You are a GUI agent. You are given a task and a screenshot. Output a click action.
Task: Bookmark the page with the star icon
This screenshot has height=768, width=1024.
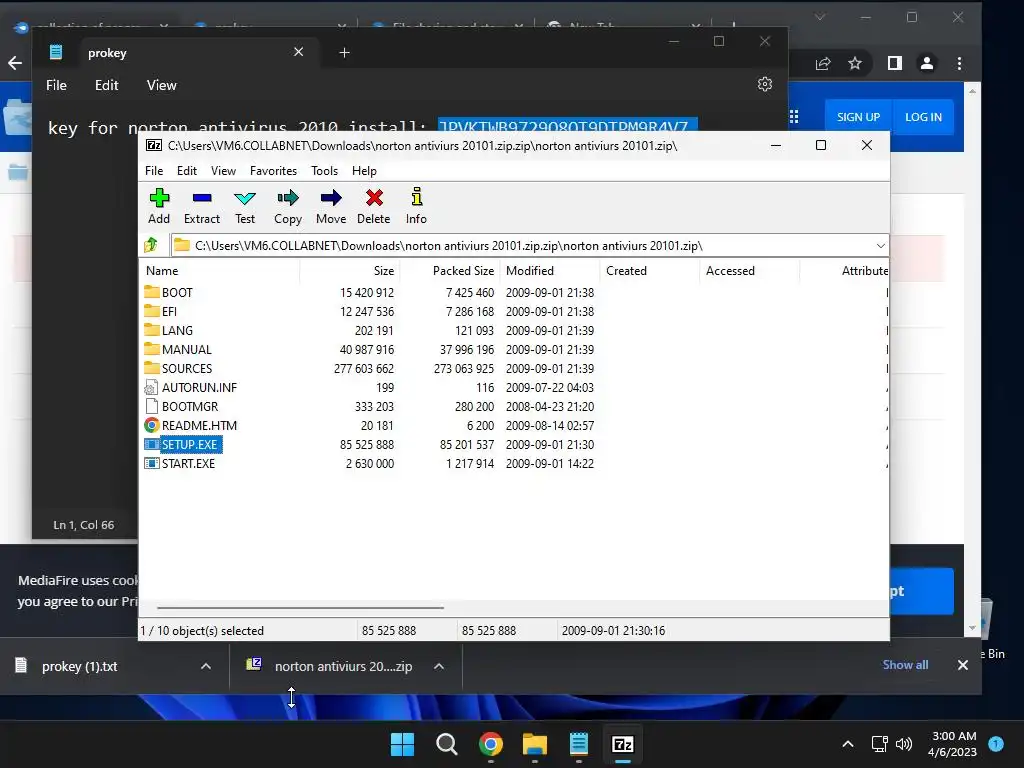[x=855, y=63]
